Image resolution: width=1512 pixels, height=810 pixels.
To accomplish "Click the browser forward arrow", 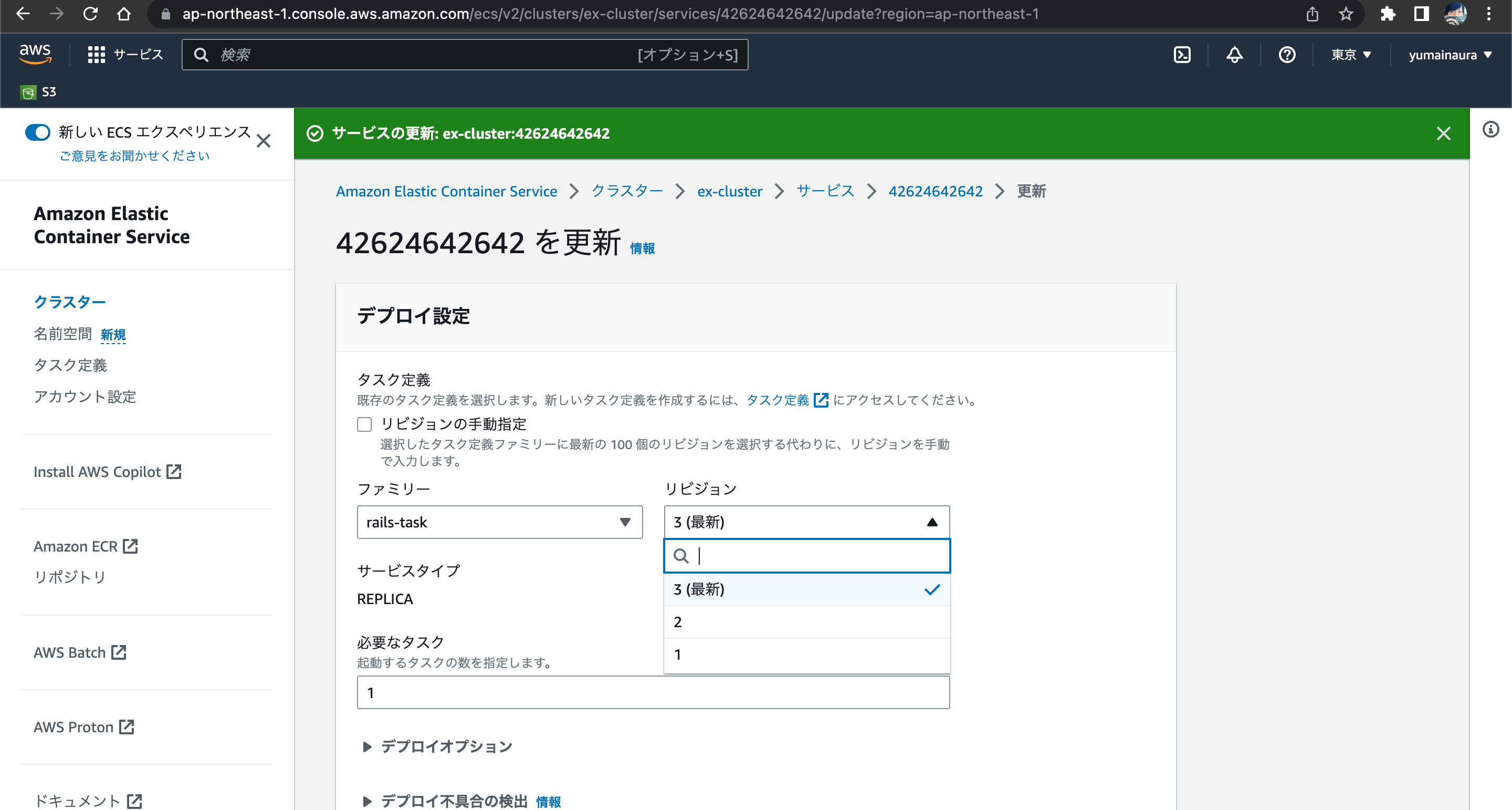I will point(56,14).
